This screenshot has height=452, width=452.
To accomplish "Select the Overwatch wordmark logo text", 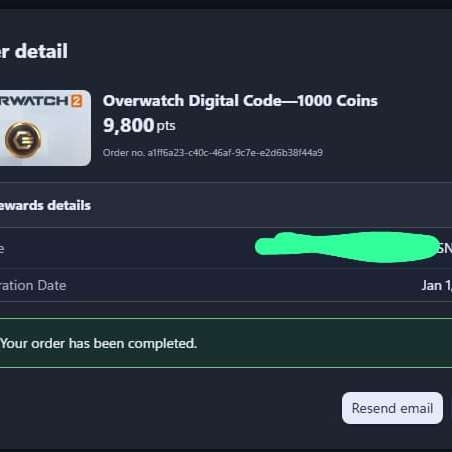I will coord(34,101).
